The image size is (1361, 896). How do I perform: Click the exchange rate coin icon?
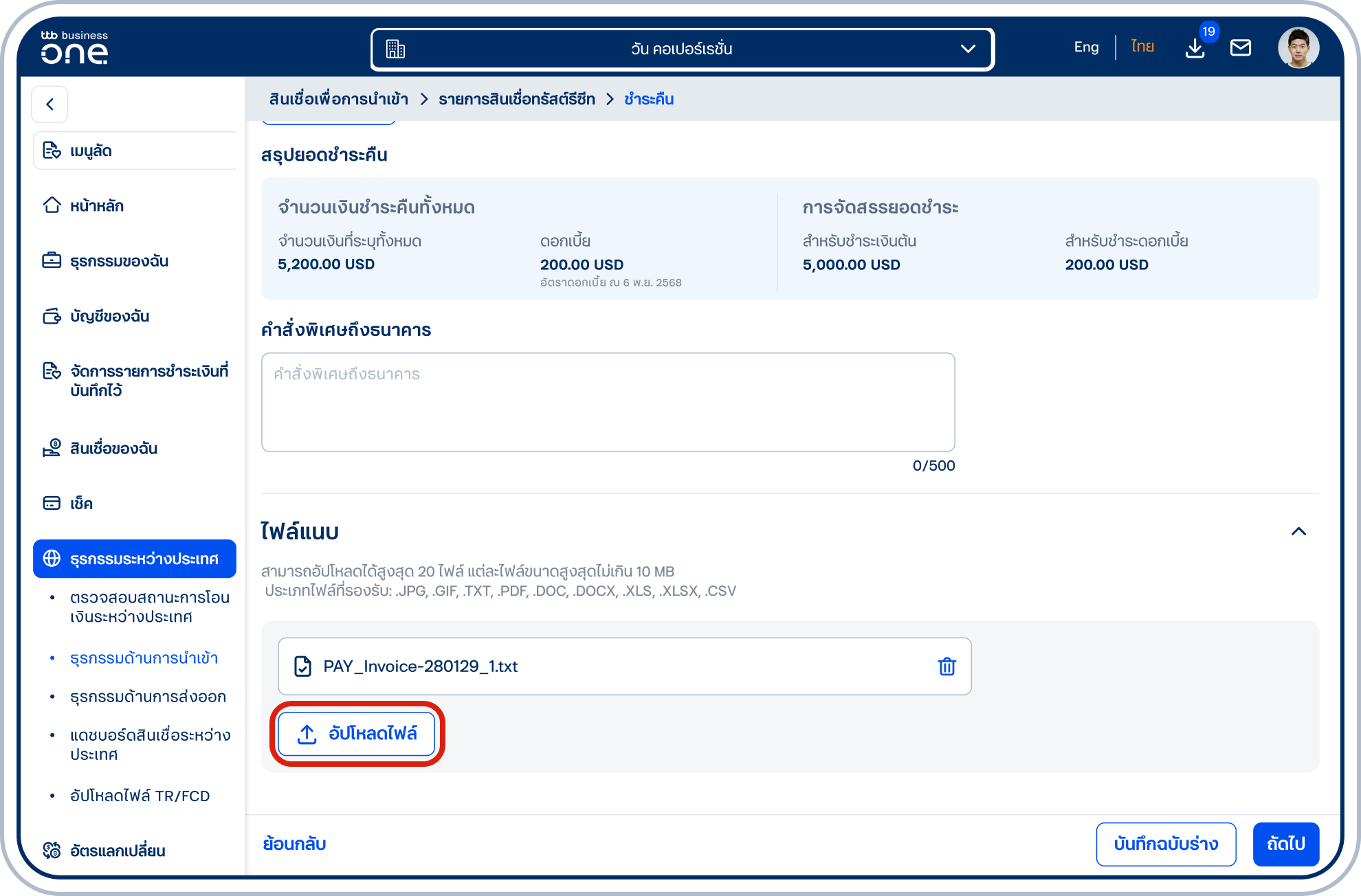(x=52, y=851)
